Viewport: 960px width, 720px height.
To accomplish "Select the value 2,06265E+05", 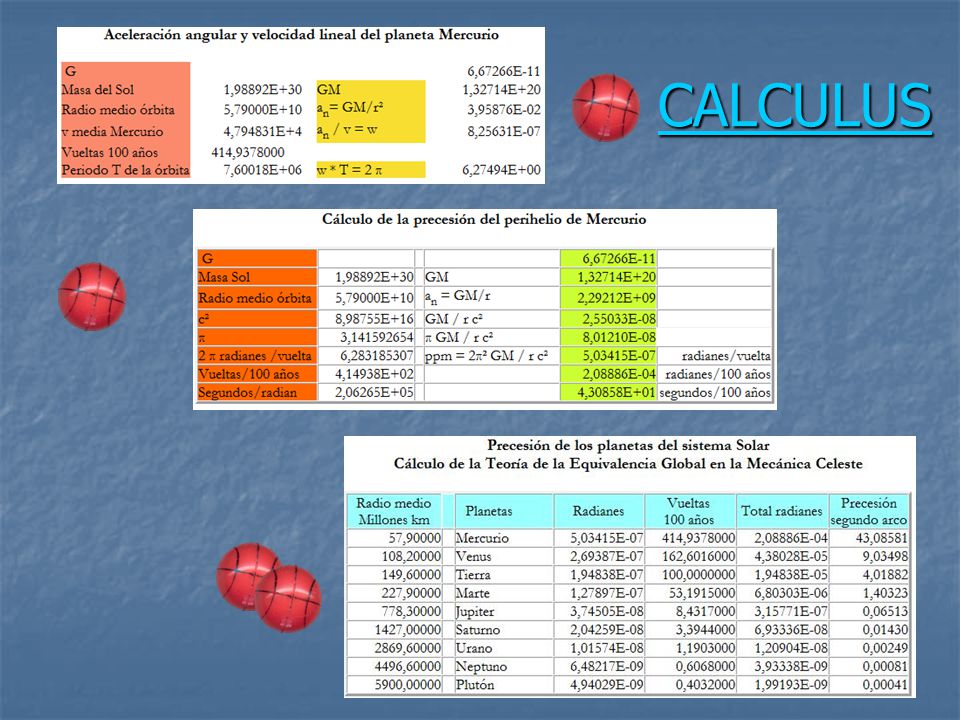I will (x=374, y=392).
